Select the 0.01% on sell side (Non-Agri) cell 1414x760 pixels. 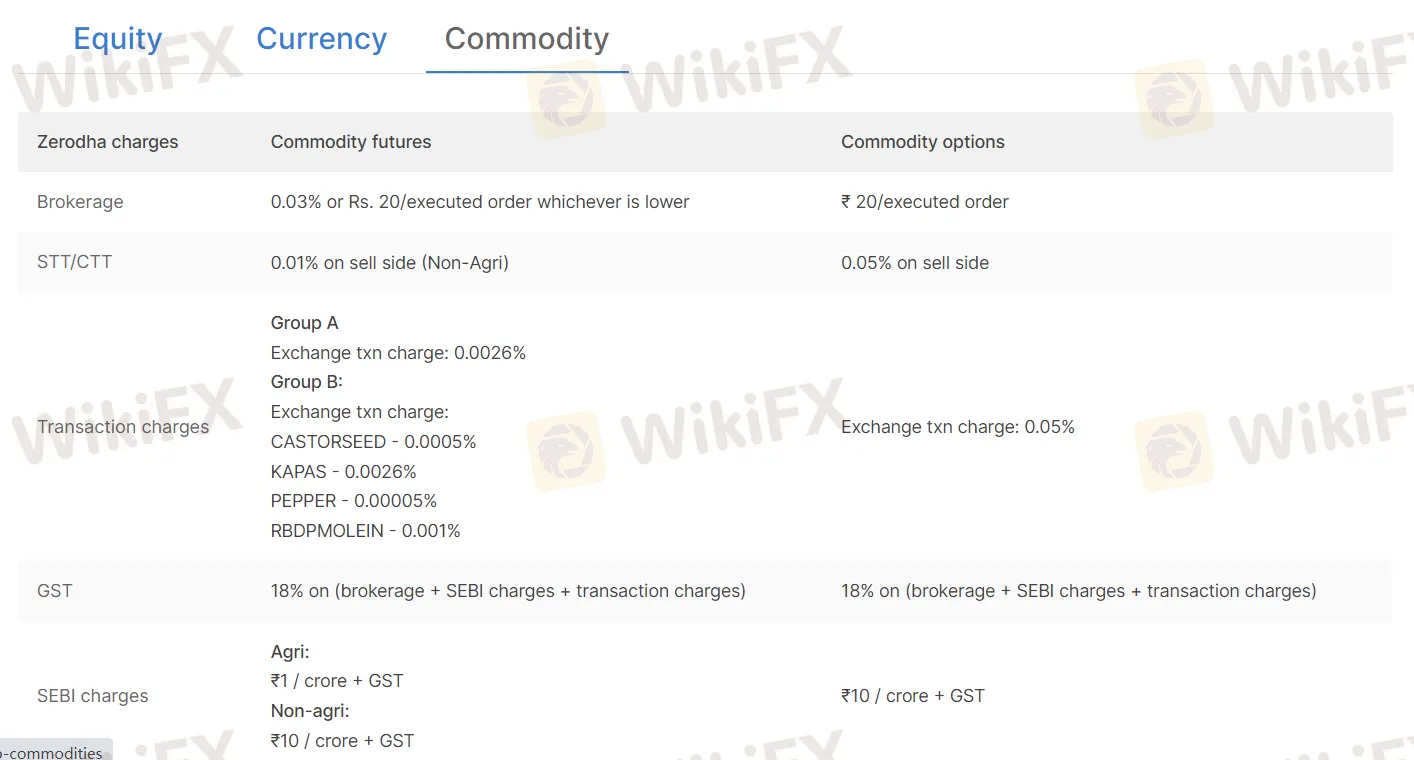389,263
